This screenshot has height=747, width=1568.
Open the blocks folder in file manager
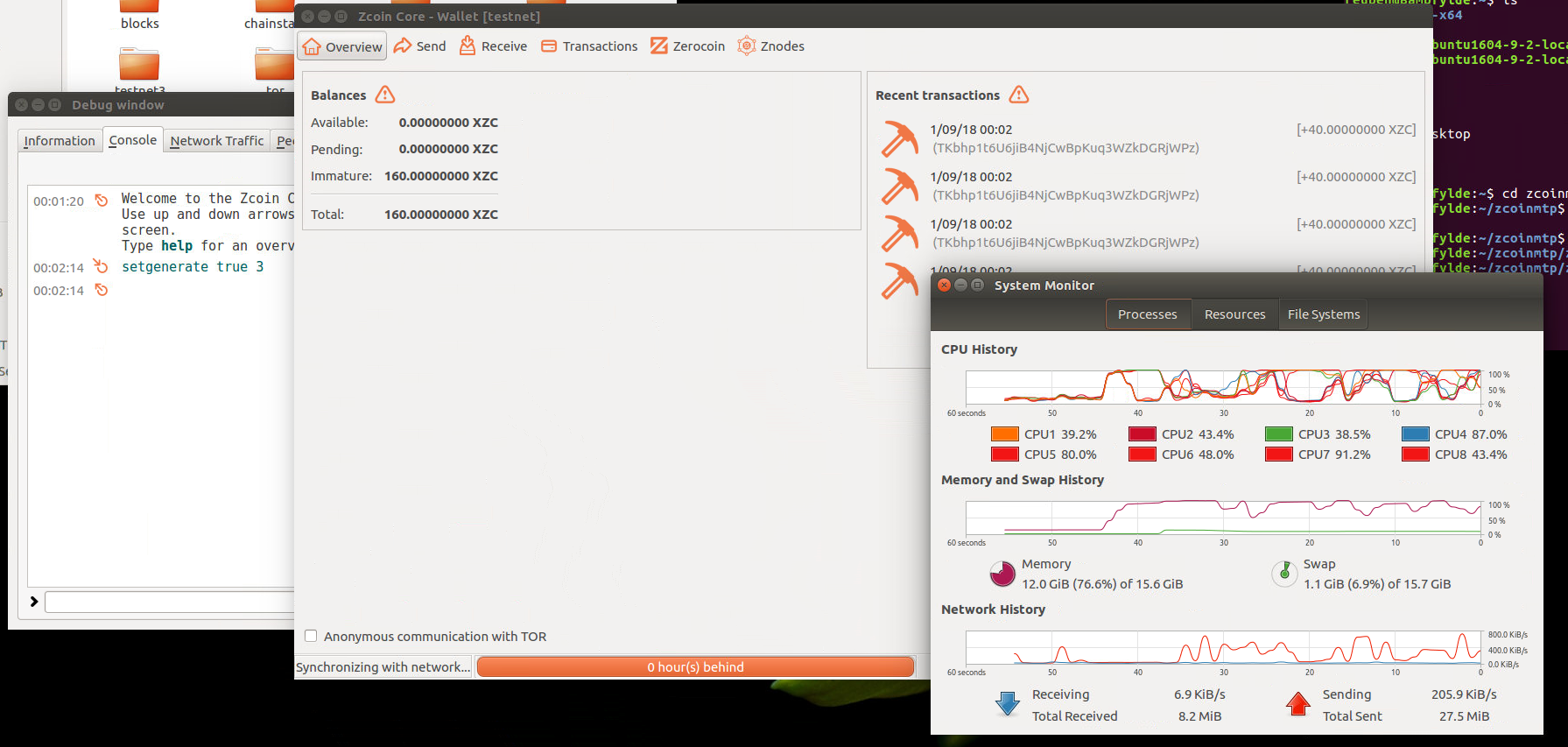pyautogui.click(x=140, y=15)
